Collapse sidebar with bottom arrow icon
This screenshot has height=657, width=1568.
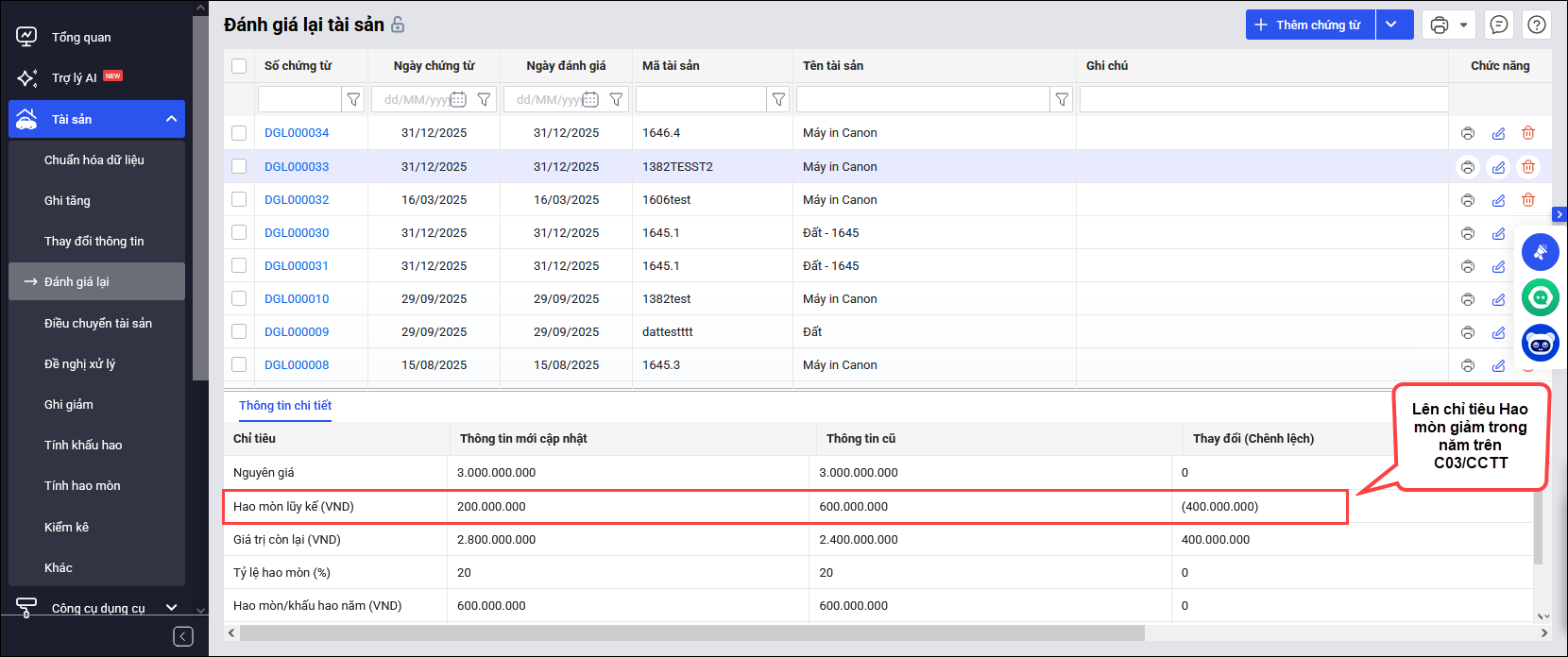point(183,636)
